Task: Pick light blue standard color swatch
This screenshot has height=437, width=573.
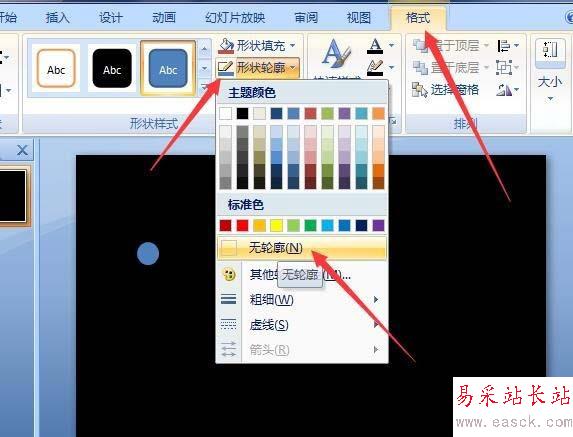Action: [327, 225]
